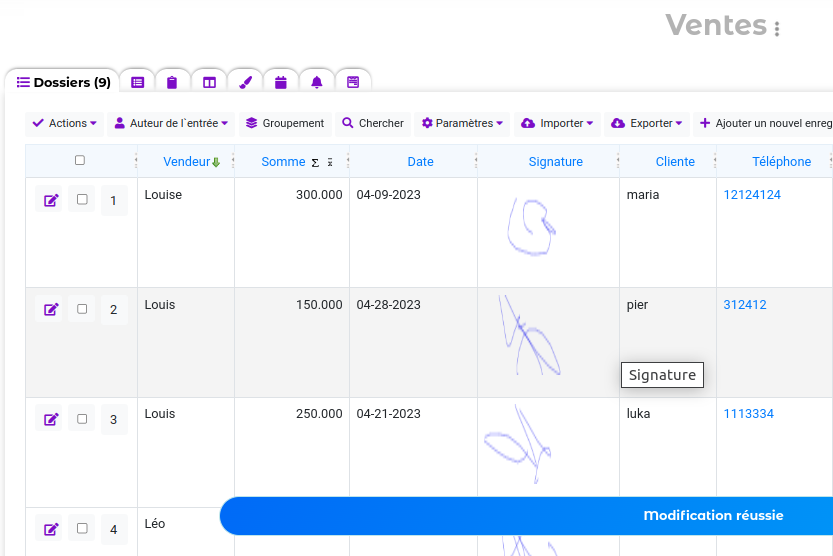Viewport: 833px width, 556px height.
Task: Edit row 1 using the pencil icon
Action: [51, 200]
